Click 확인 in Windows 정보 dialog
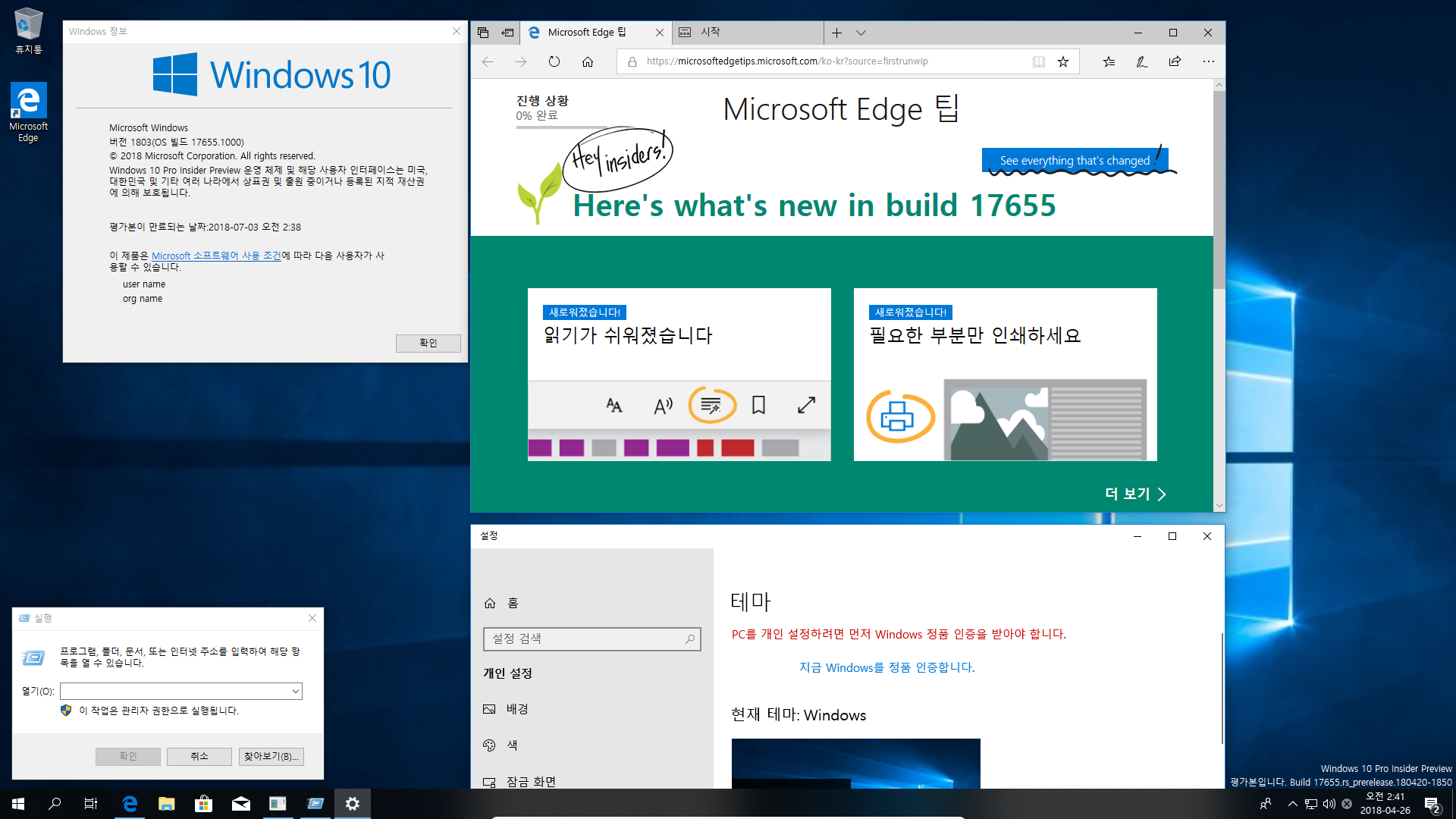Image resolution: width=1456 pixels, height=819 pixels. click(428, 343)
